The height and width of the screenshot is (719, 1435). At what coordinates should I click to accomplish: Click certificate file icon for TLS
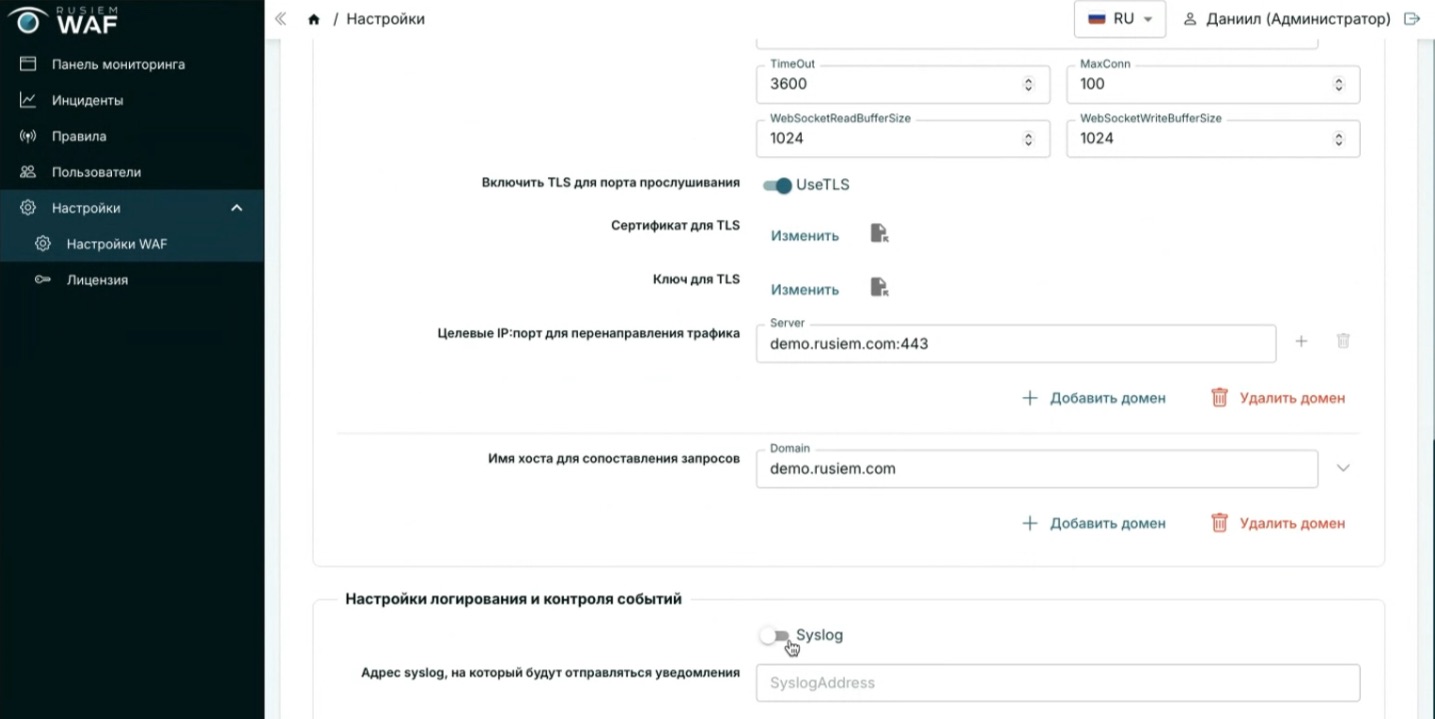tap(879, 234)
